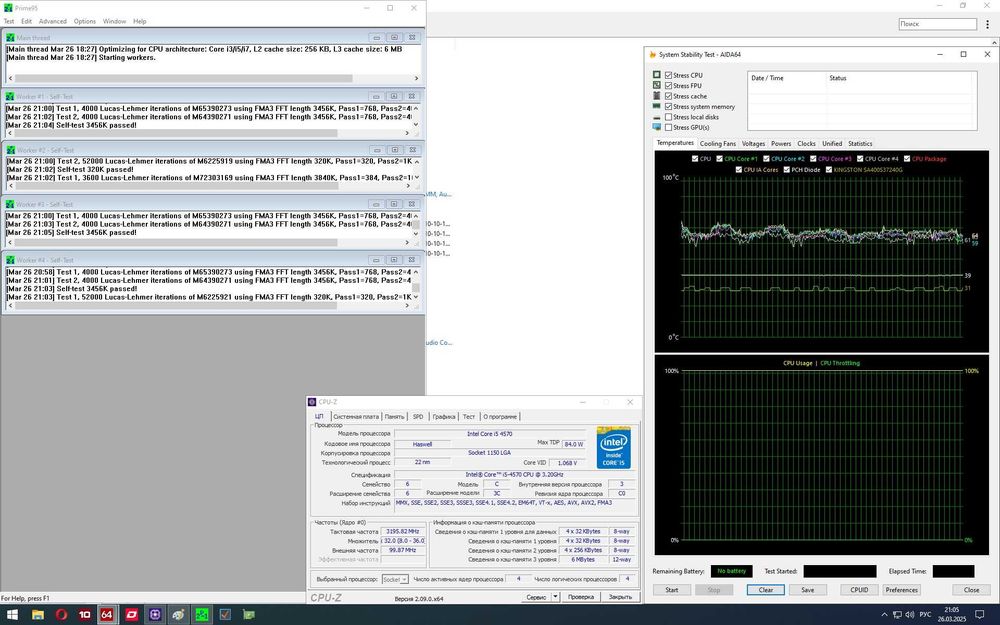The height and width of the screenshot is (625, 1000).
Task: Open AIDA64 Preferences
Action: [x=901, y=590]
